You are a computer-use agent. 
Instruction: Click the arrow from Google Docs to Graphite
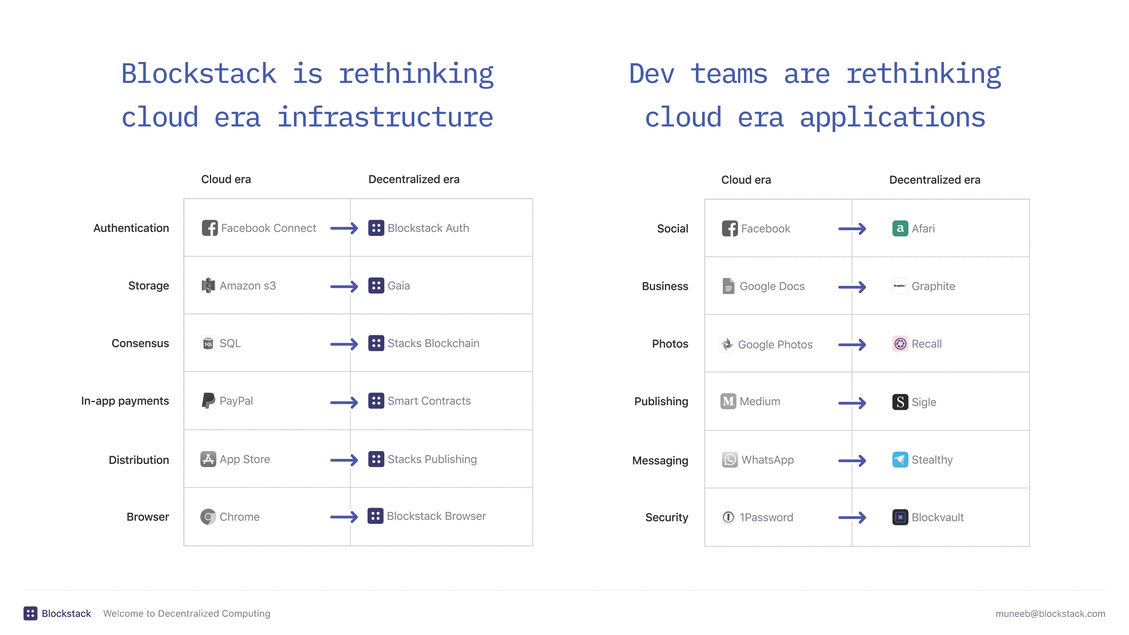pyautogui.click(x=852, y=287)
